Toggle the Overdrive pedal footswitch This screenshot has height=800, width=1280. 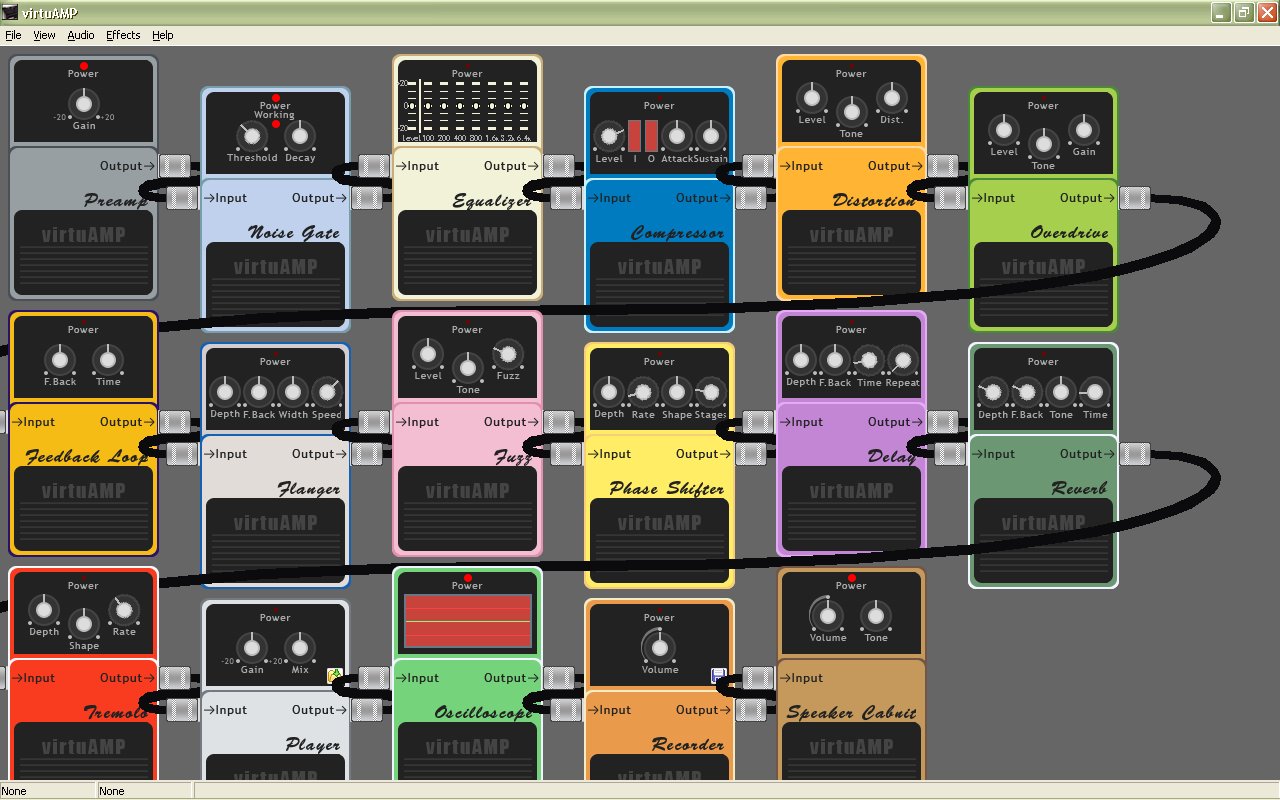tap(1043, 283)
